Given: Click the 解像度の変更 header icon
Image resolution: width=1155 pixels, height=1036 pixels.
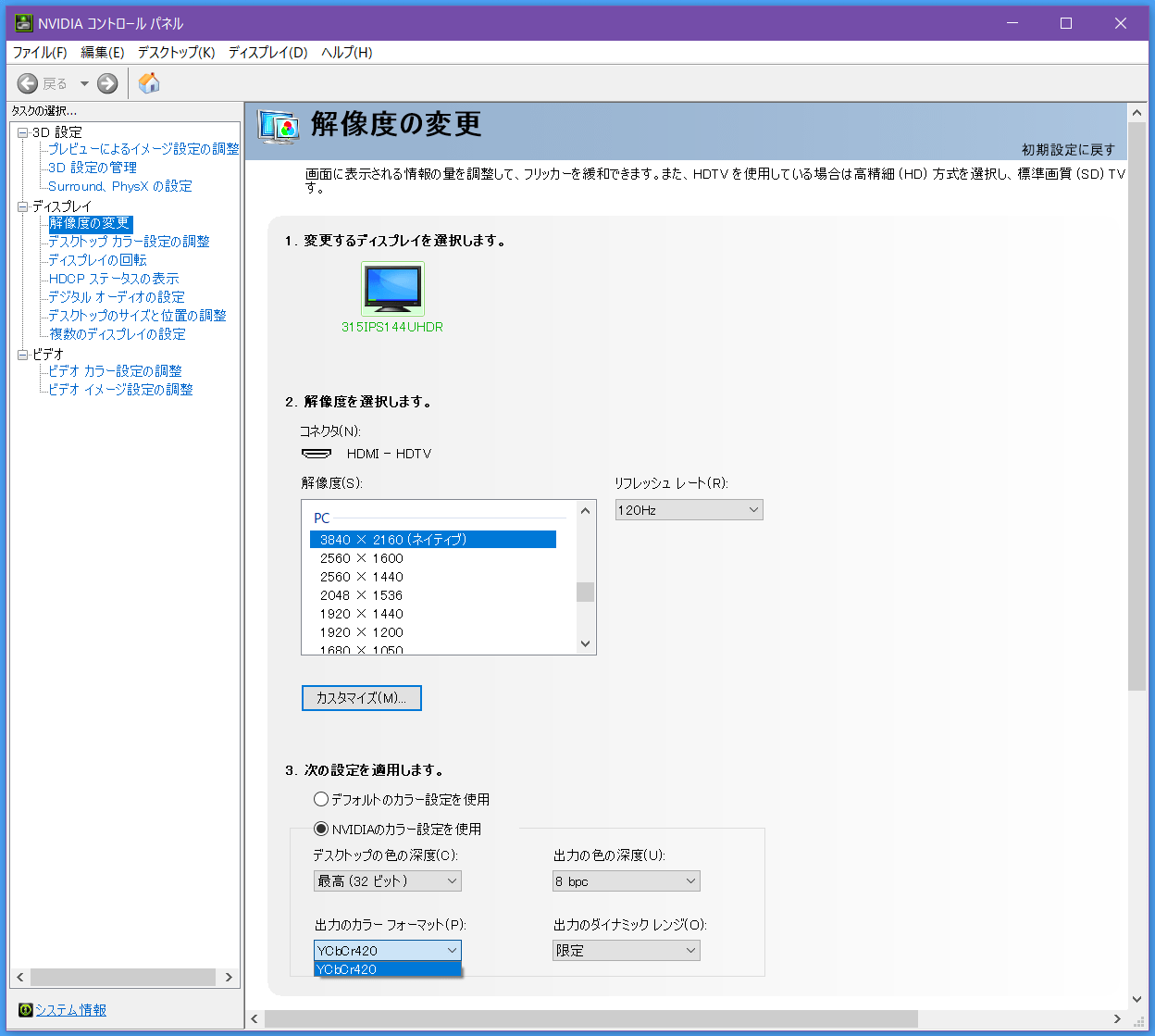Looking at the screenshot, I should click(279, 126).
